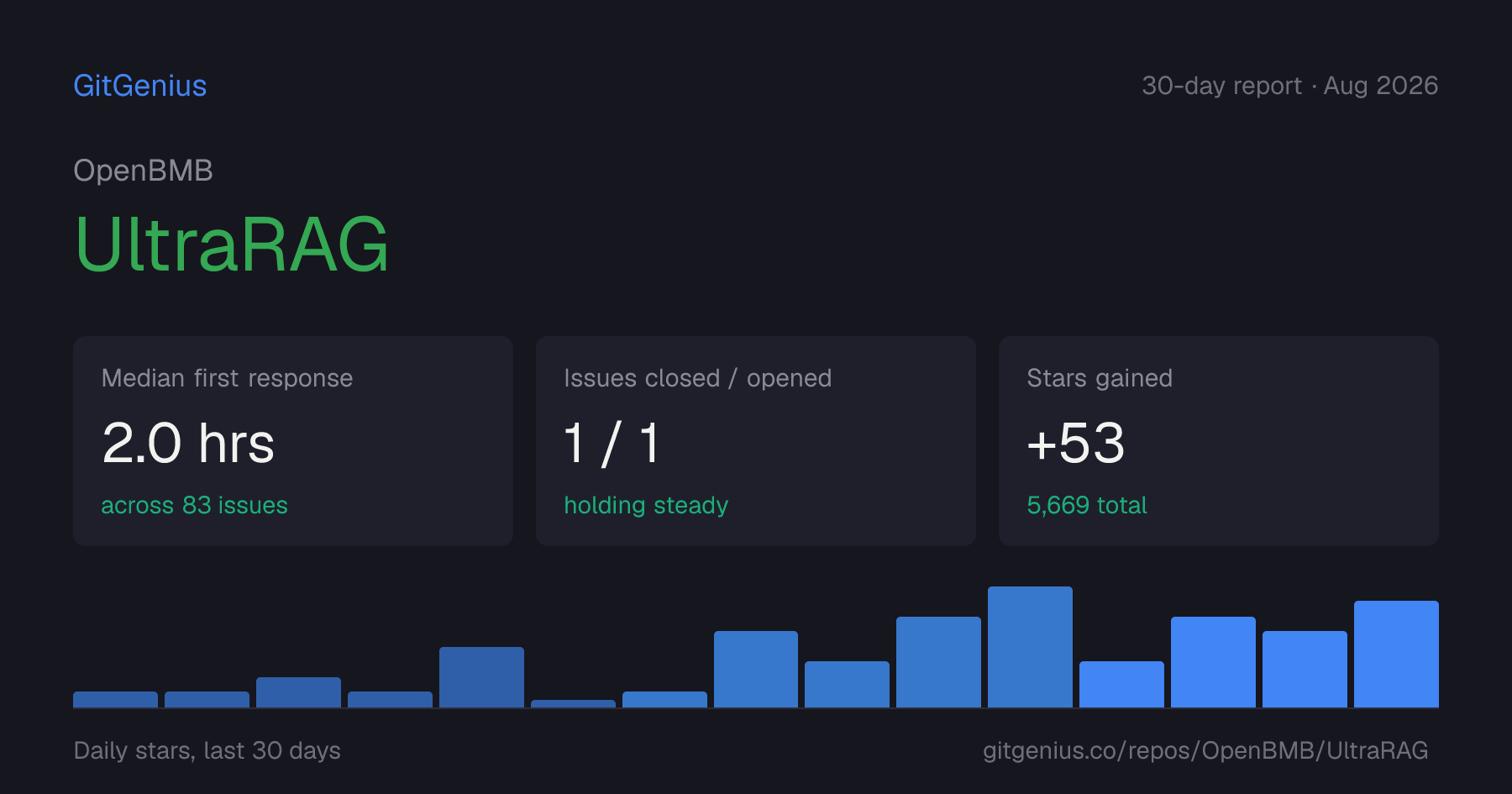The image size is (1512, 794).
Task: Select the fifth bar in daily stars chart
Action: pos(481,677)
